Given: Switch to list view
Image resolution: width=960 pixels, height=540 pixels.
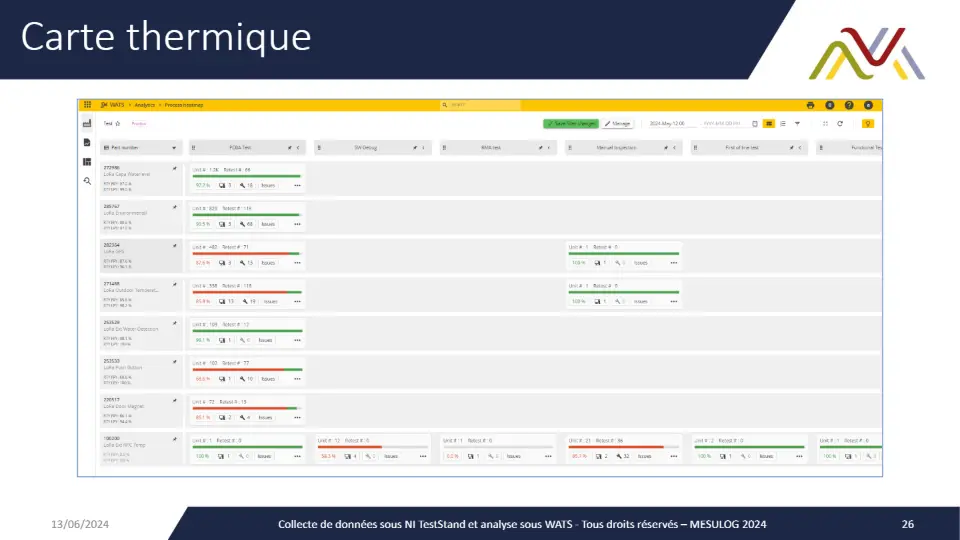Looking at the screenshot, I should pyautogui.click(x=783, y=124).
